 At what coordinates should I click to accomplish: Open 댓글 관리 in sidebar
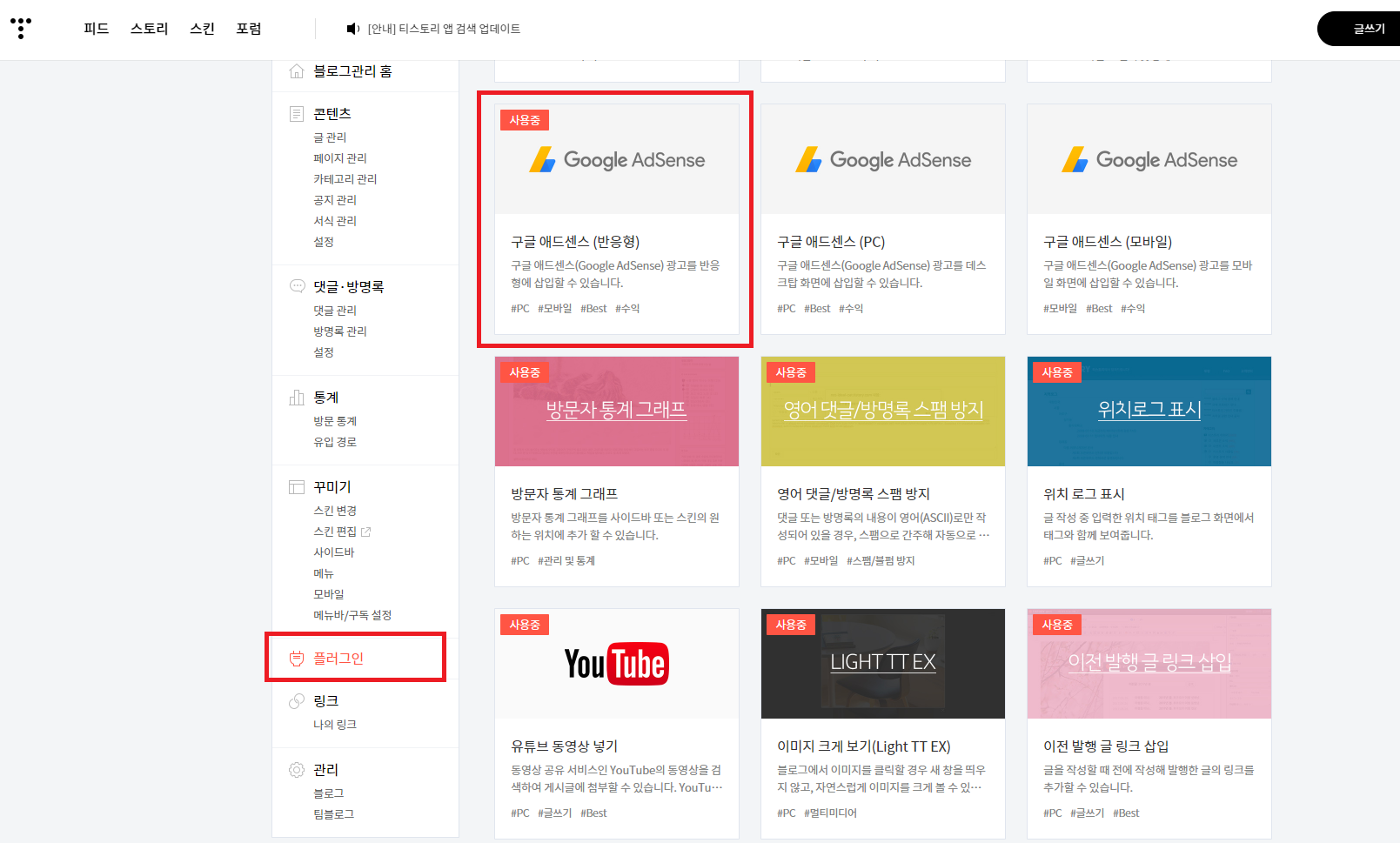(x=335, y=311)
